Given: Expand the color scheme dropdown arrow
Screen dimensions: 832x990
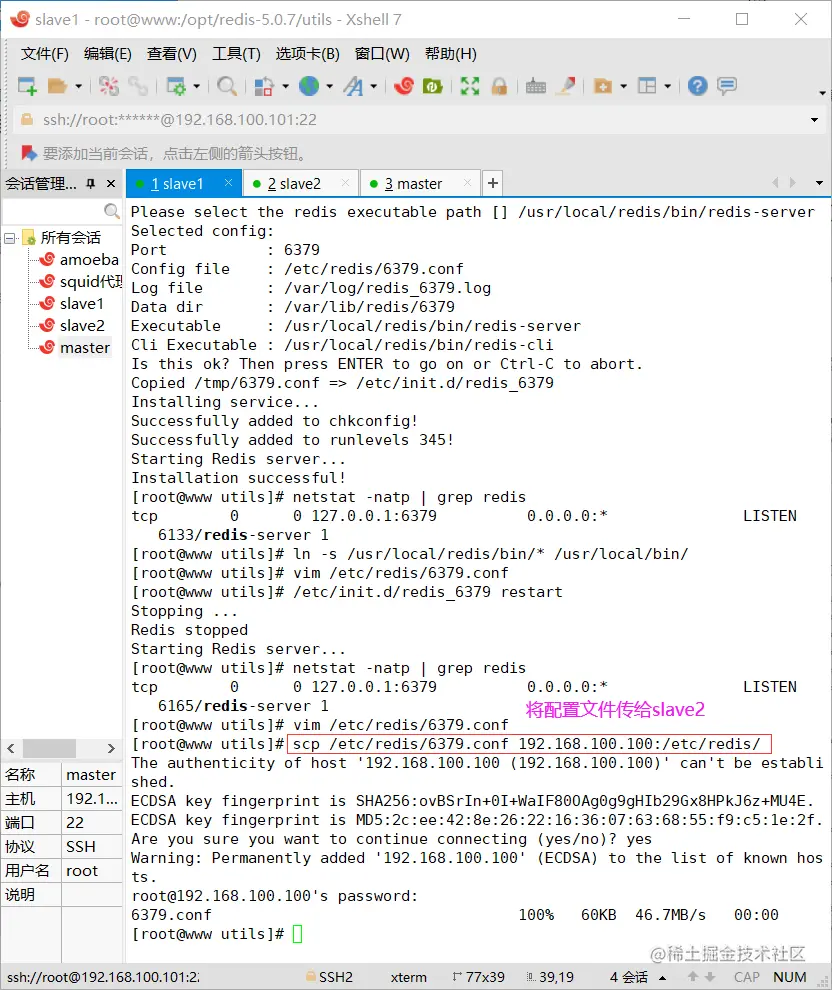Looking at the screenshot, I should pos(285,86).
